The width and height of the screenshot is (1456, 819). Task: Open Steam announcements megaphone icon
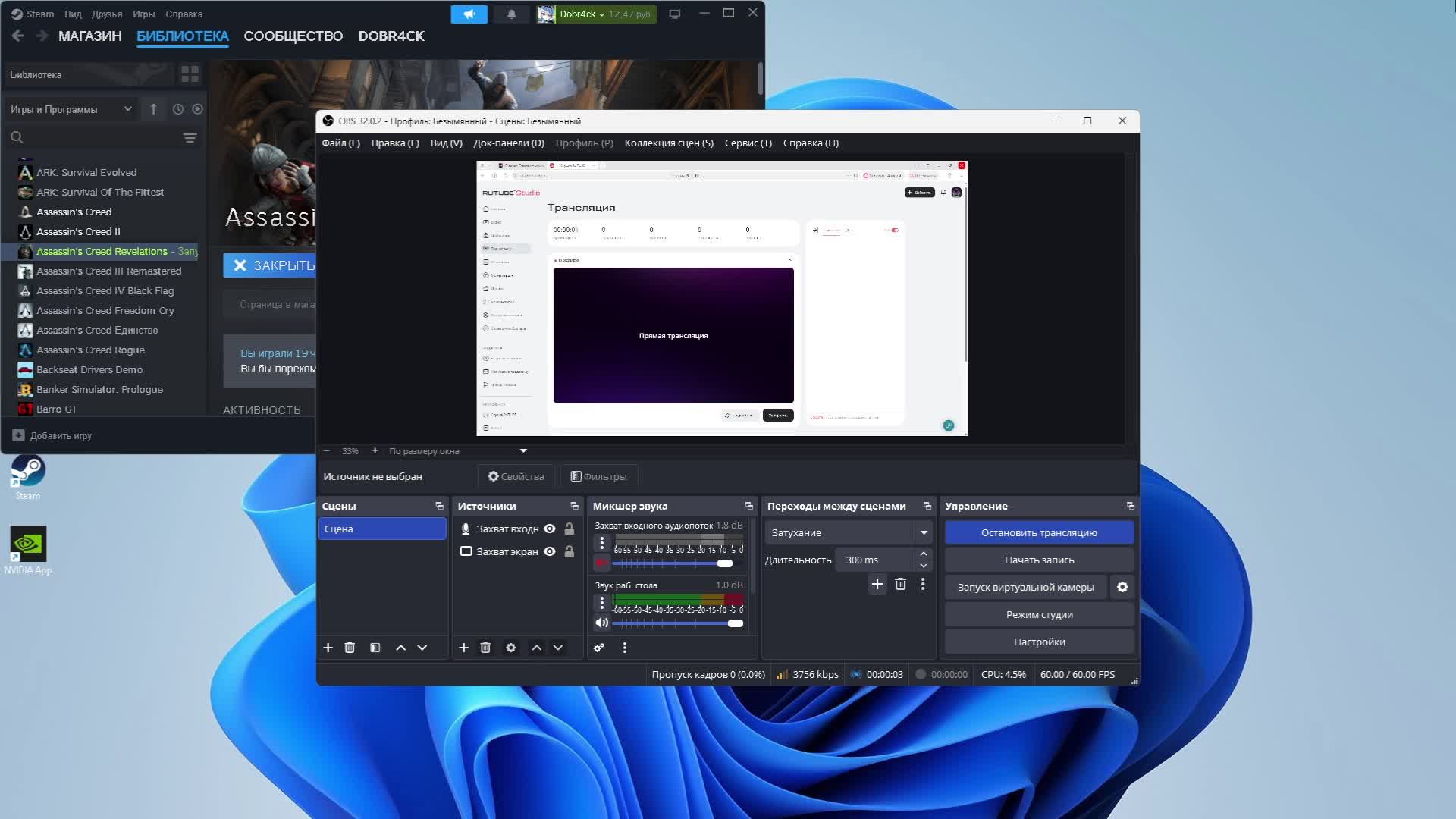(469, 14)
